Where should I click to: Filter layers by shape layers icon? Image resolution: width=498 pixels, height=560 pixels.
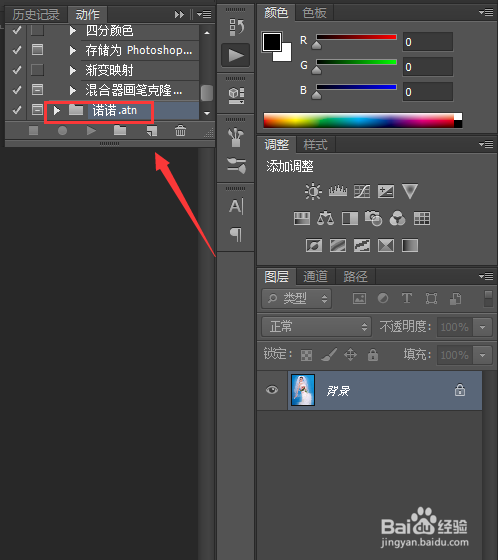(x=431, y=298)
